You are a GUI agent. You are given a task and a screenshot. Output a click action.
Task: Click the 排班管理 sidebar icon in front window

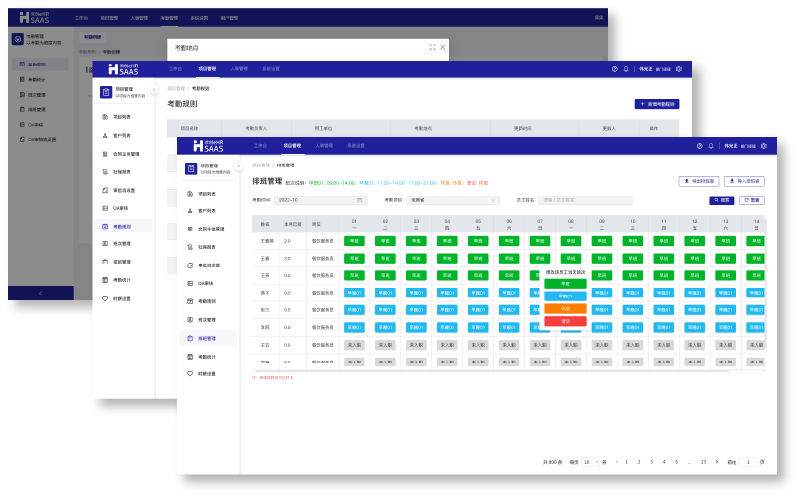point(190,338)
